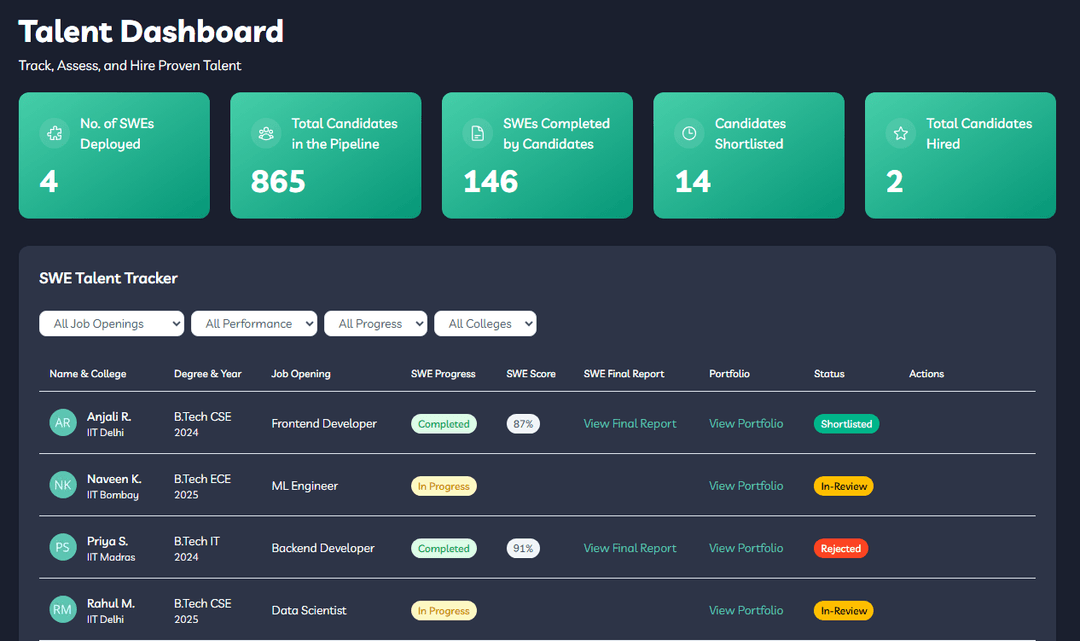Screen dimensions: 1080x641
Task: Click the Shortlisted status badge
Action: (x=846, y=424)
